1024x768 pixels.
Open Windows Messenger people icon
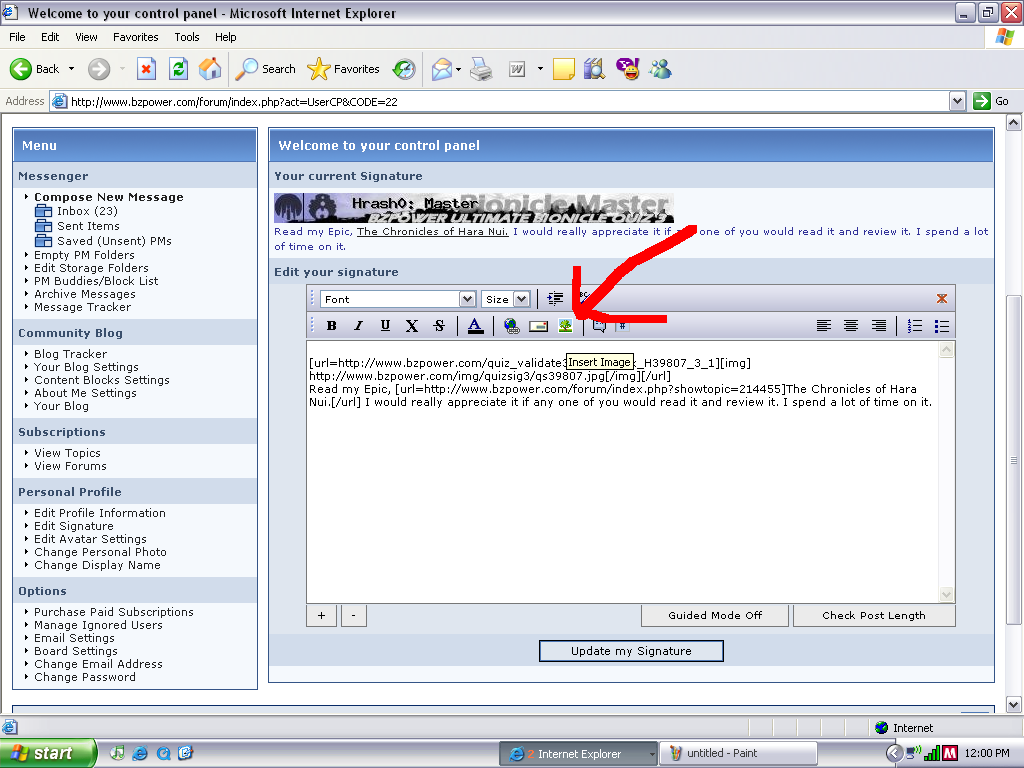(x=660, y=69)
